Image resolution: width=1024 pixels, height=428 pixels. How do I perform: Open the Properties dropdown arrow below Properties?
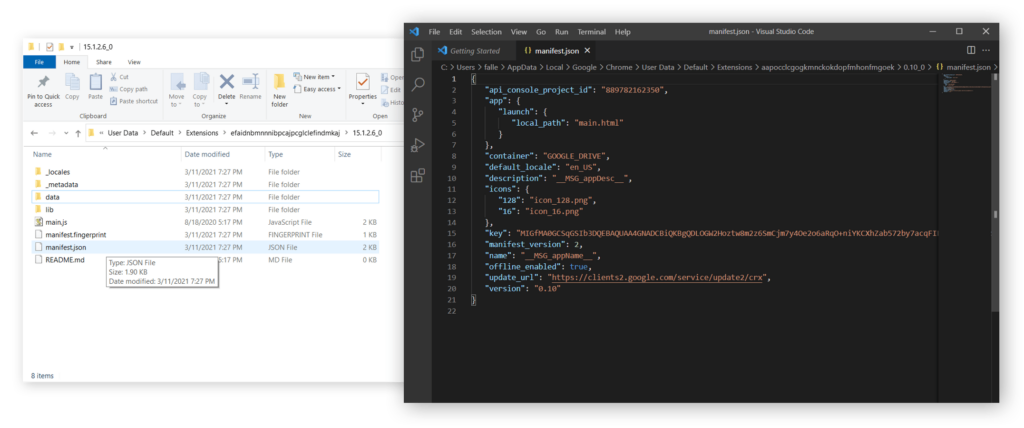tap(362, 104)
